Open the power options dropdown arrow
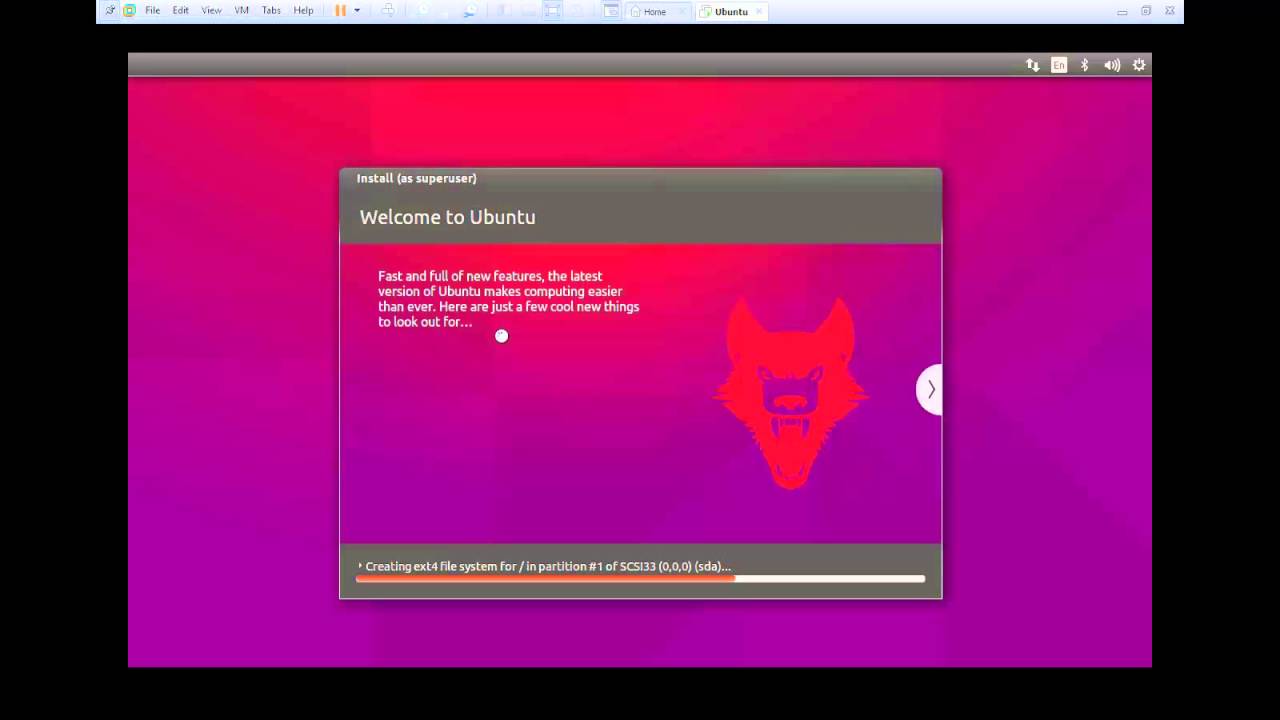This screenshot has width=1280, height=720. (x=357, y=11)
